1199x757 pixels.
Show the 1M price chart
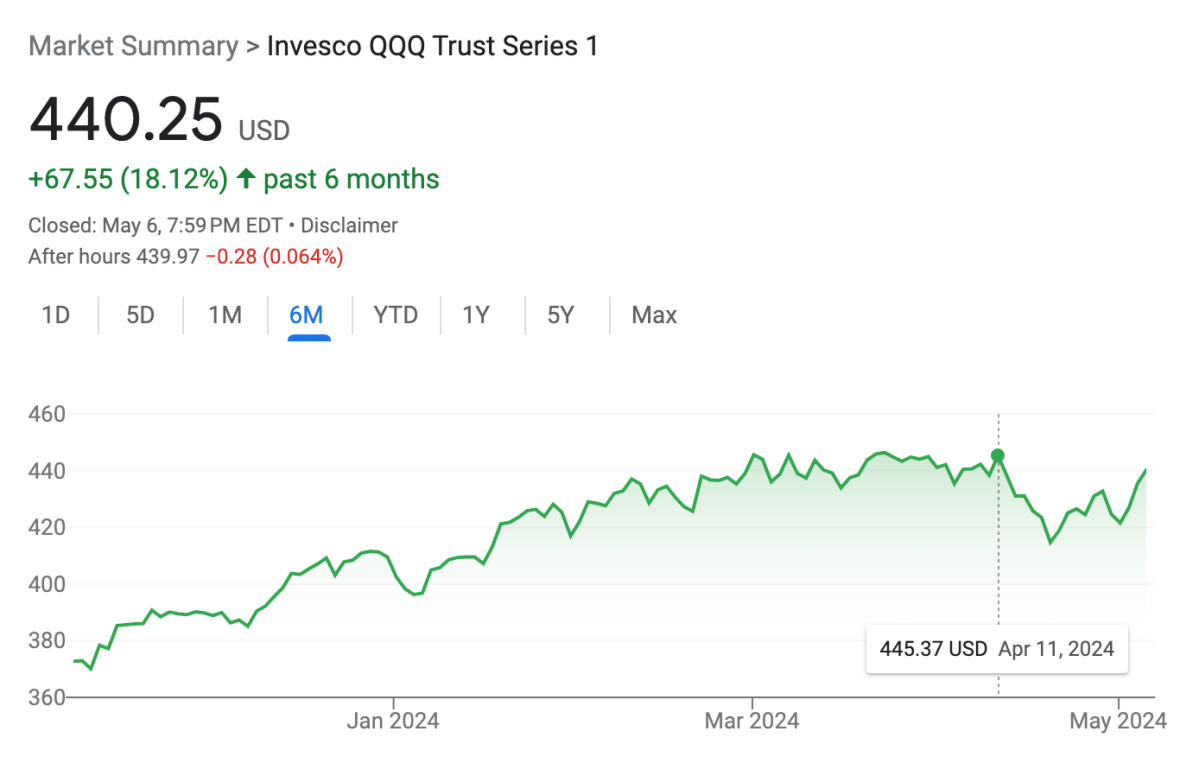pyautogui.click(x=225, y=316)
